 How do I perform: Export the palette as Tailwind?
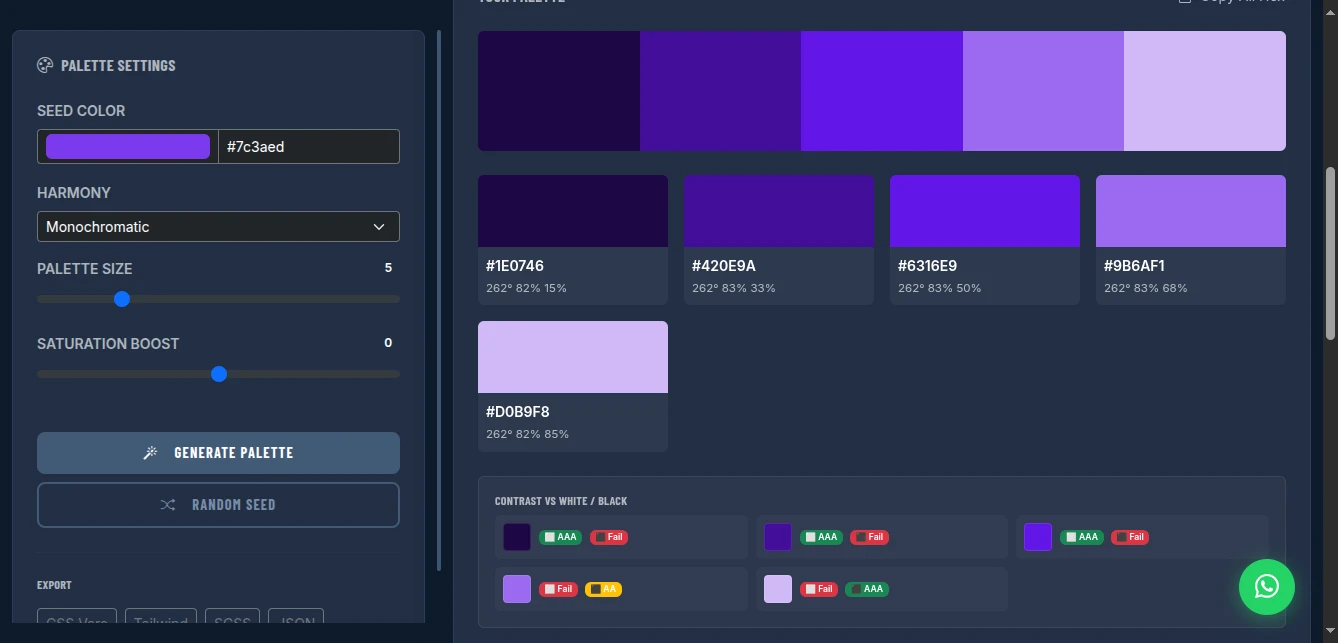click(x=160, y=622)
